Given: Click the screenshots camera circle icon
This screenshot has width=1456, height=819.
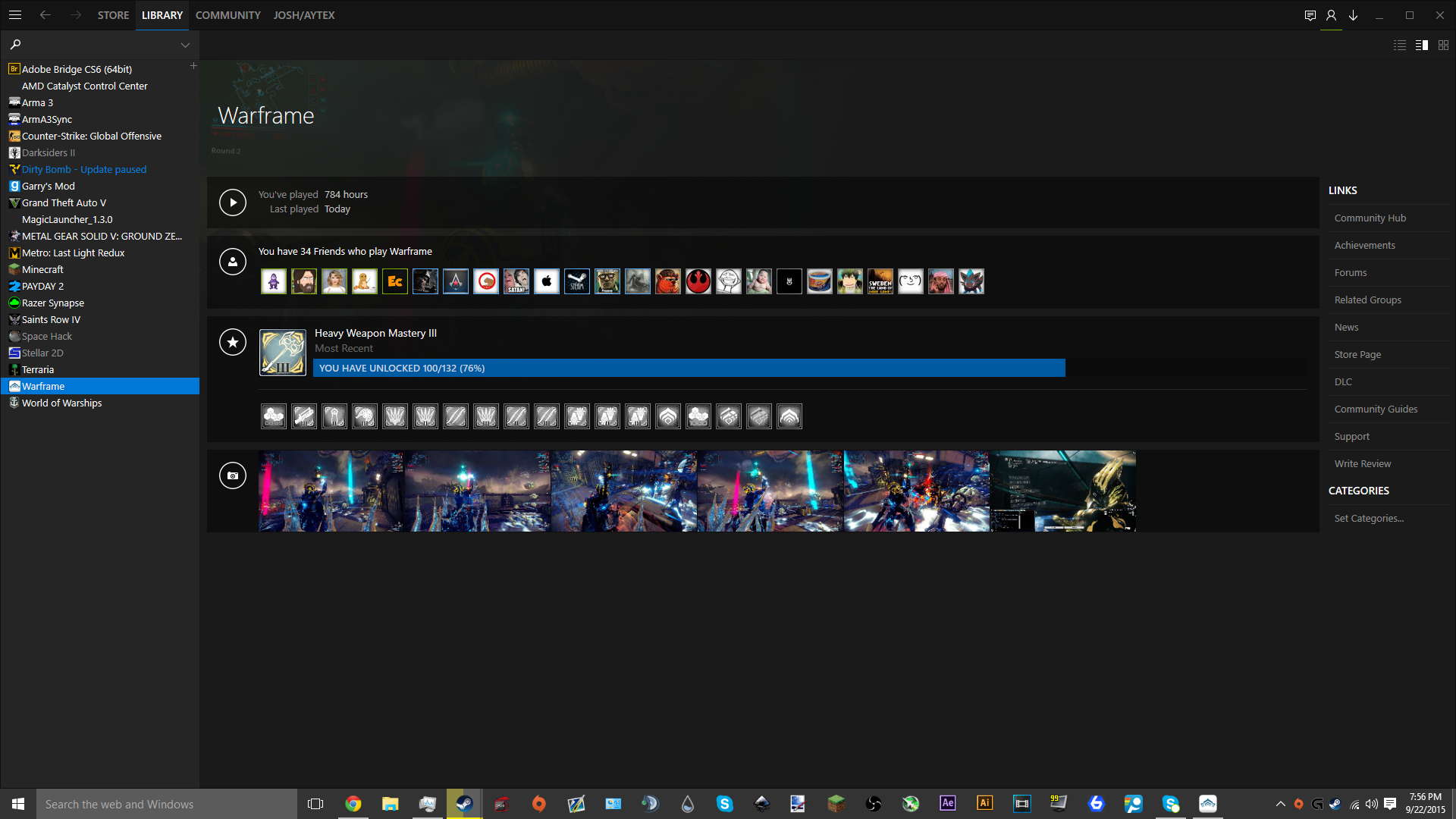Looking at the screenshot, I should 233,475.
